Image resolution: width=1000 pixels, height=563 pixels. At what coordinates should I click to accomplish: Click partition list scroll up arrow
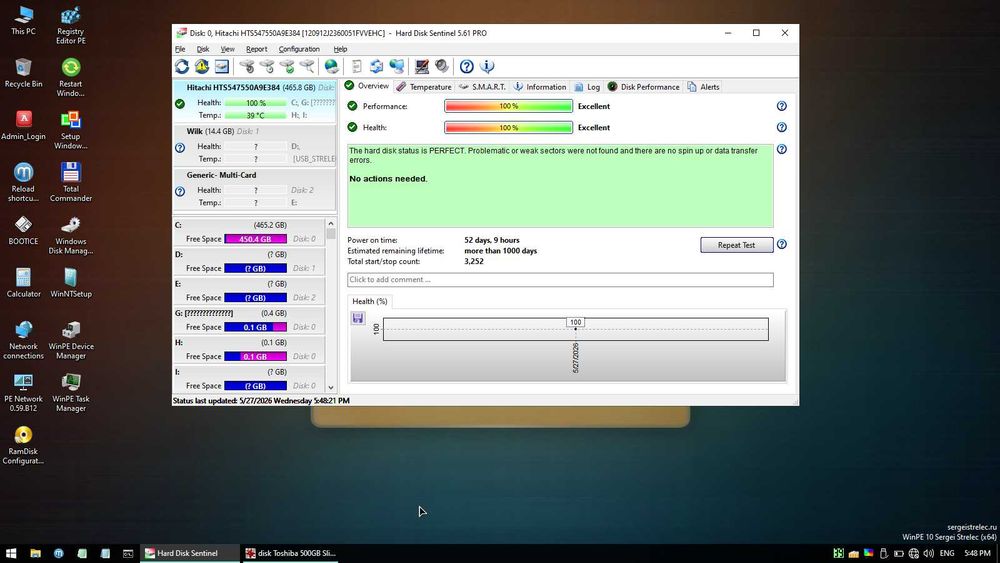pos(330,224)
